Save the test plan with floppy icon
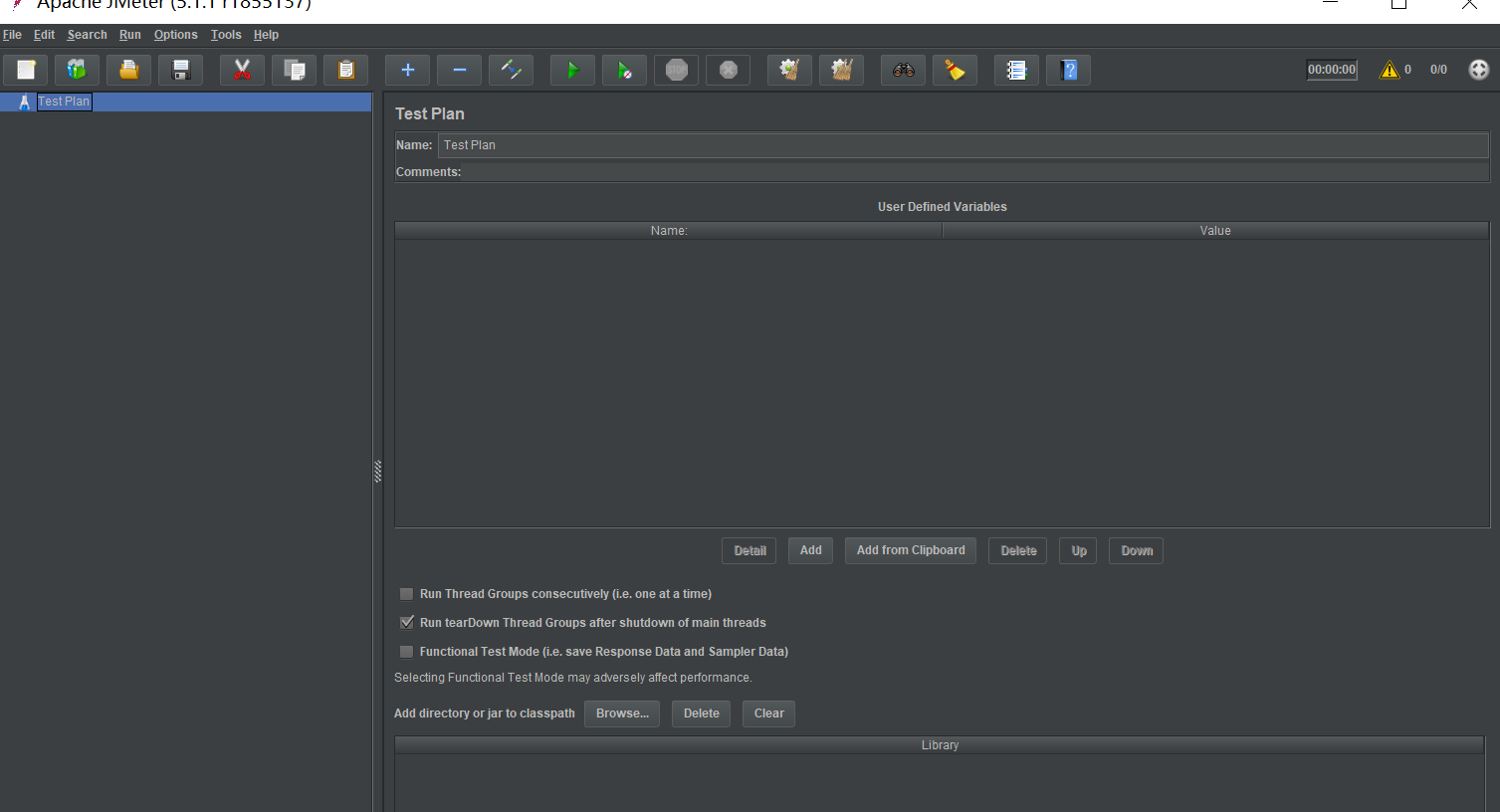The width and height of the screenshot is (1500, 812). click(181, 70)
